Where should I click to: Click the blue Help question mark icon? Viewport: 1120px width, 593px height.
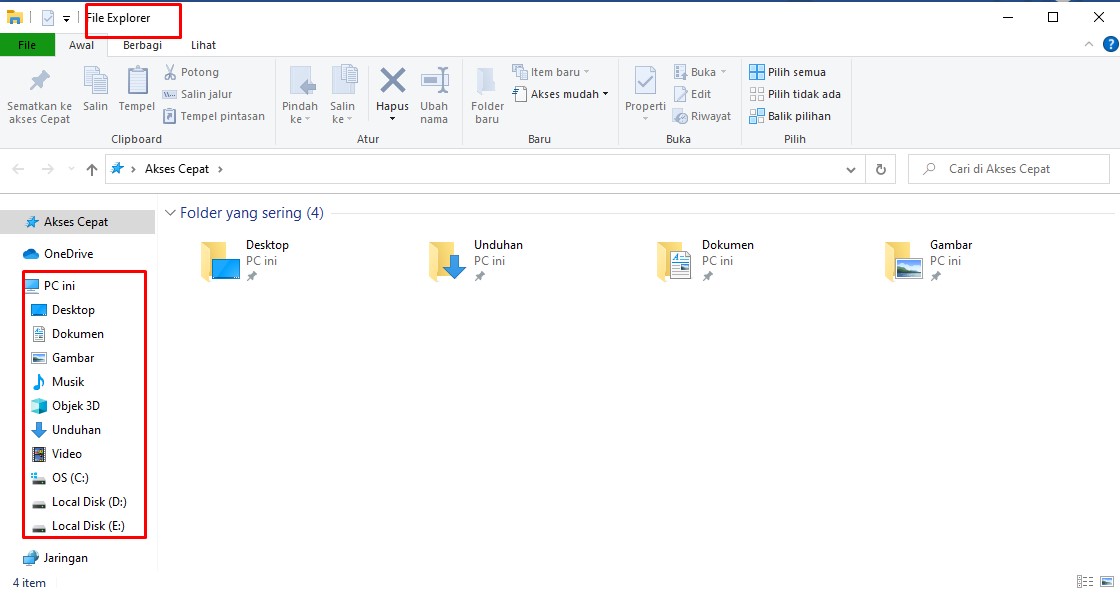coord(1111,44)
